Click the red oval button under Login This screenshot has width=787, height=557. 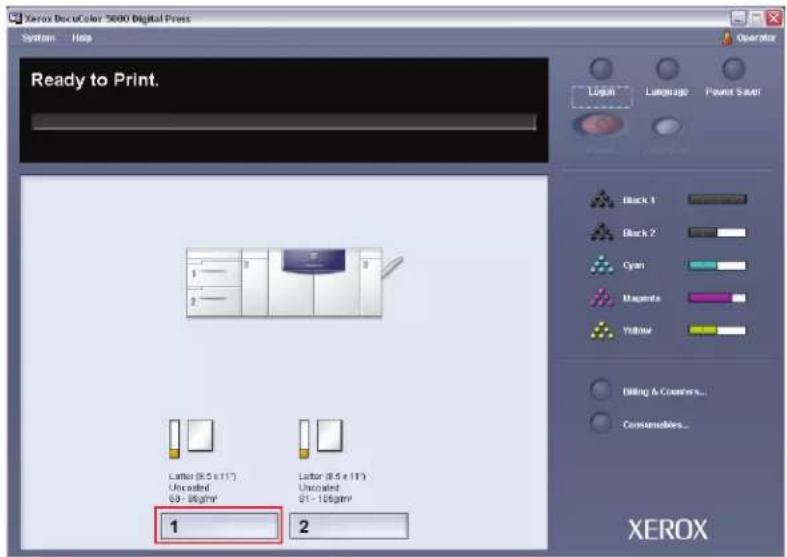click(600, 124)
